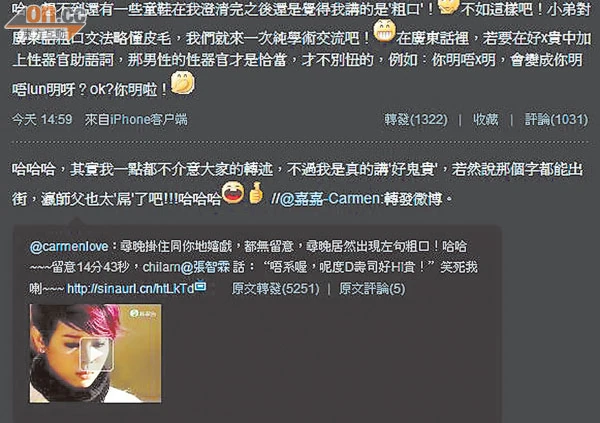Click the on.cc logo watermark
This screenshot has height=423, width=600.
pyautogui.click(x=46, y=21)
